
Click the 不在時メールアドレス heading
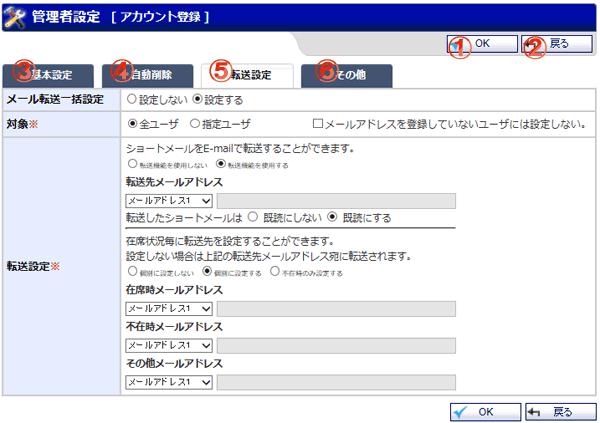click(174, 327)
